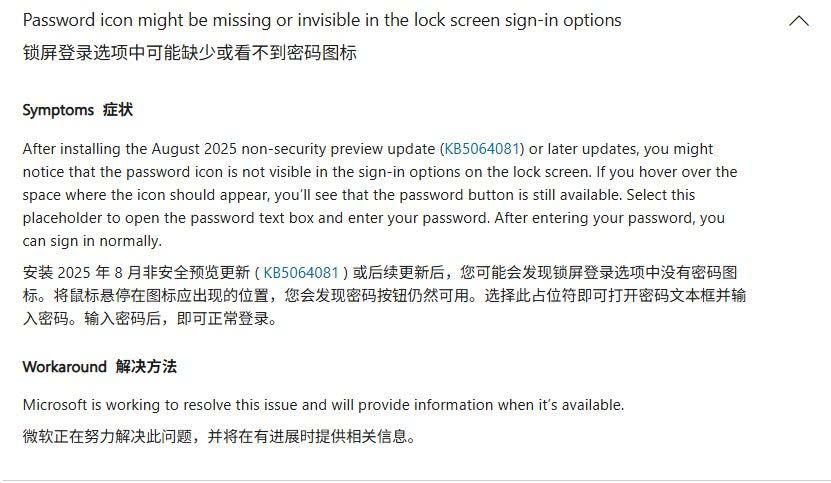Open the KB5064081 link in the English paragraph

click(x=482, y=149)
